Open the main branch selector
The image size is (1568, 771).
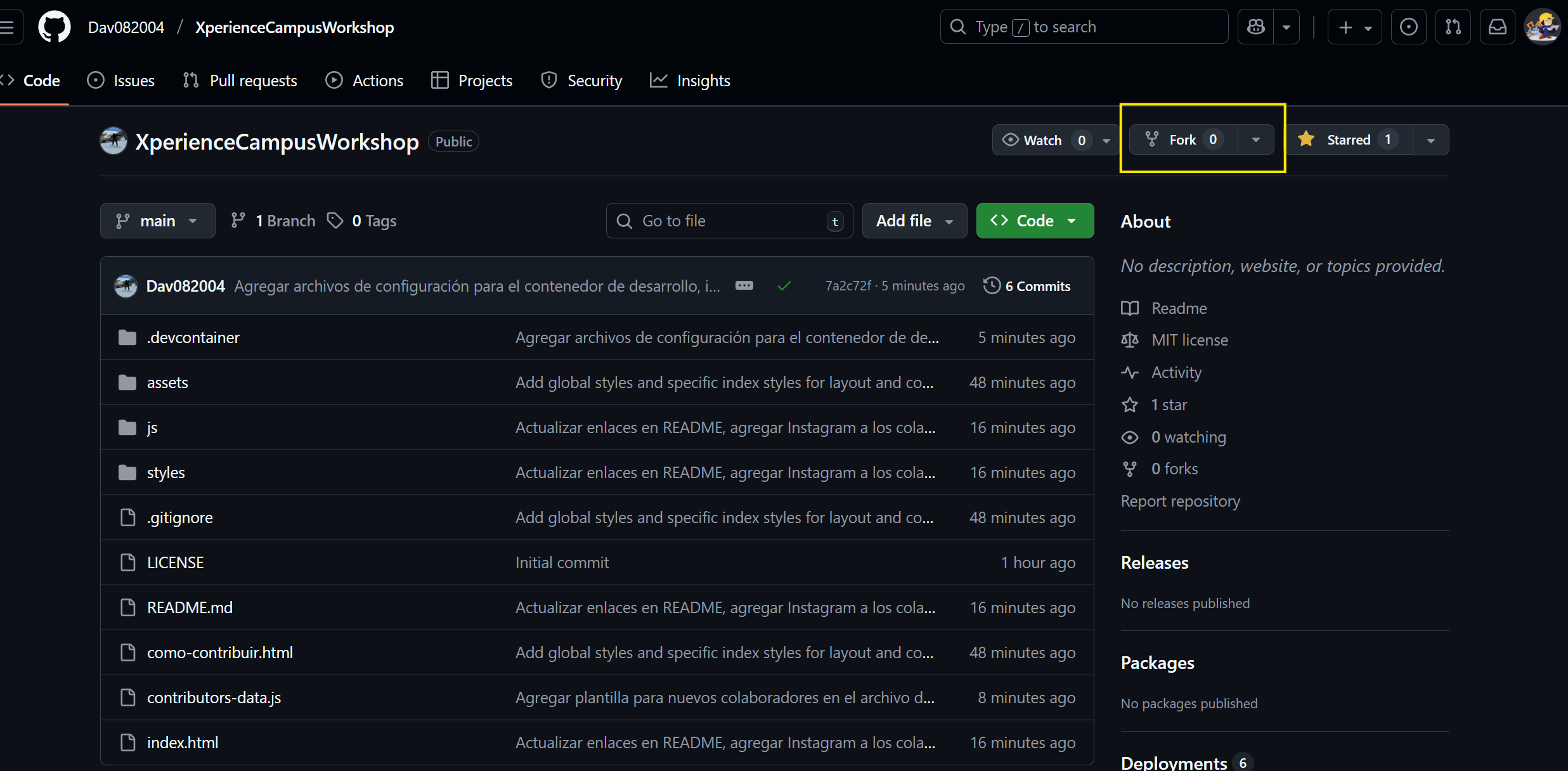click(157, 220)
